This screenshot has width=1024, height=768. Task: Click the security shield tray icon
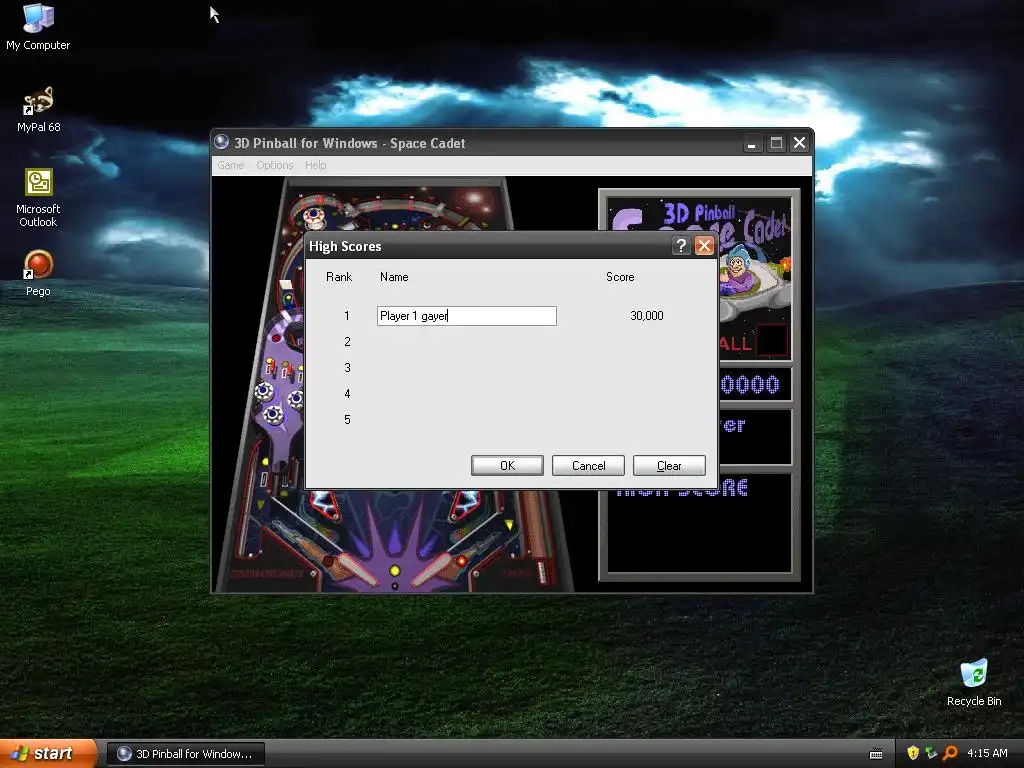(912, 753)
